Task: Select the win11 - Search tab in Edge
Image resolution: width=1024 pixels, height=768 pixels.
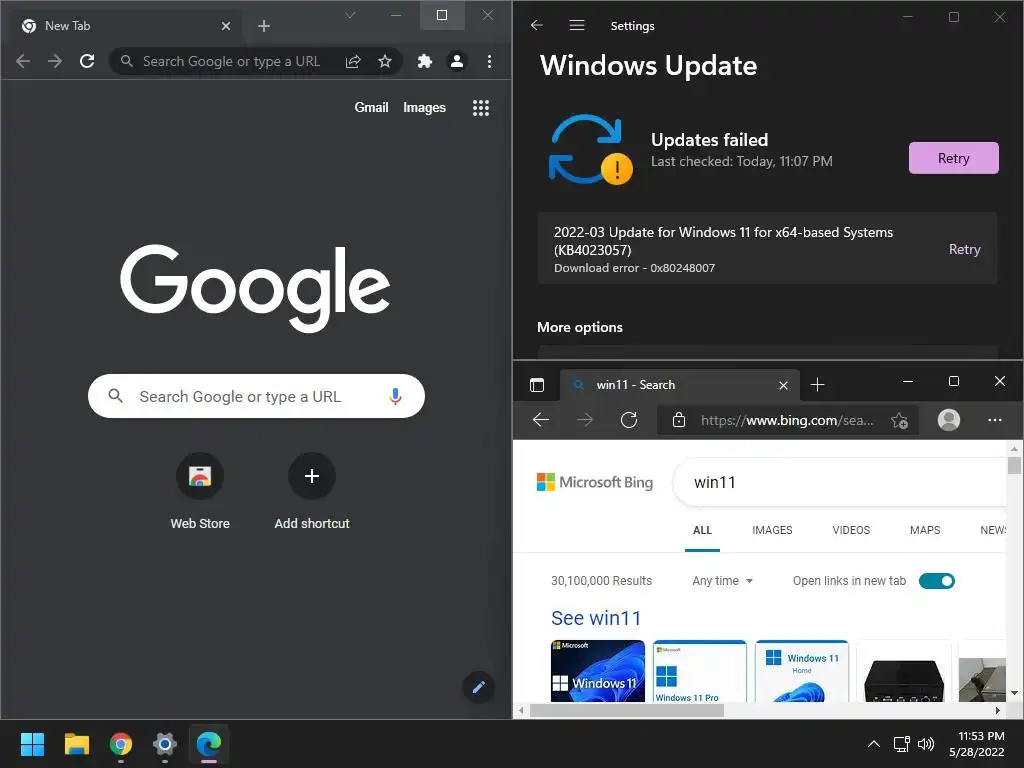Action: pos(679,385)
